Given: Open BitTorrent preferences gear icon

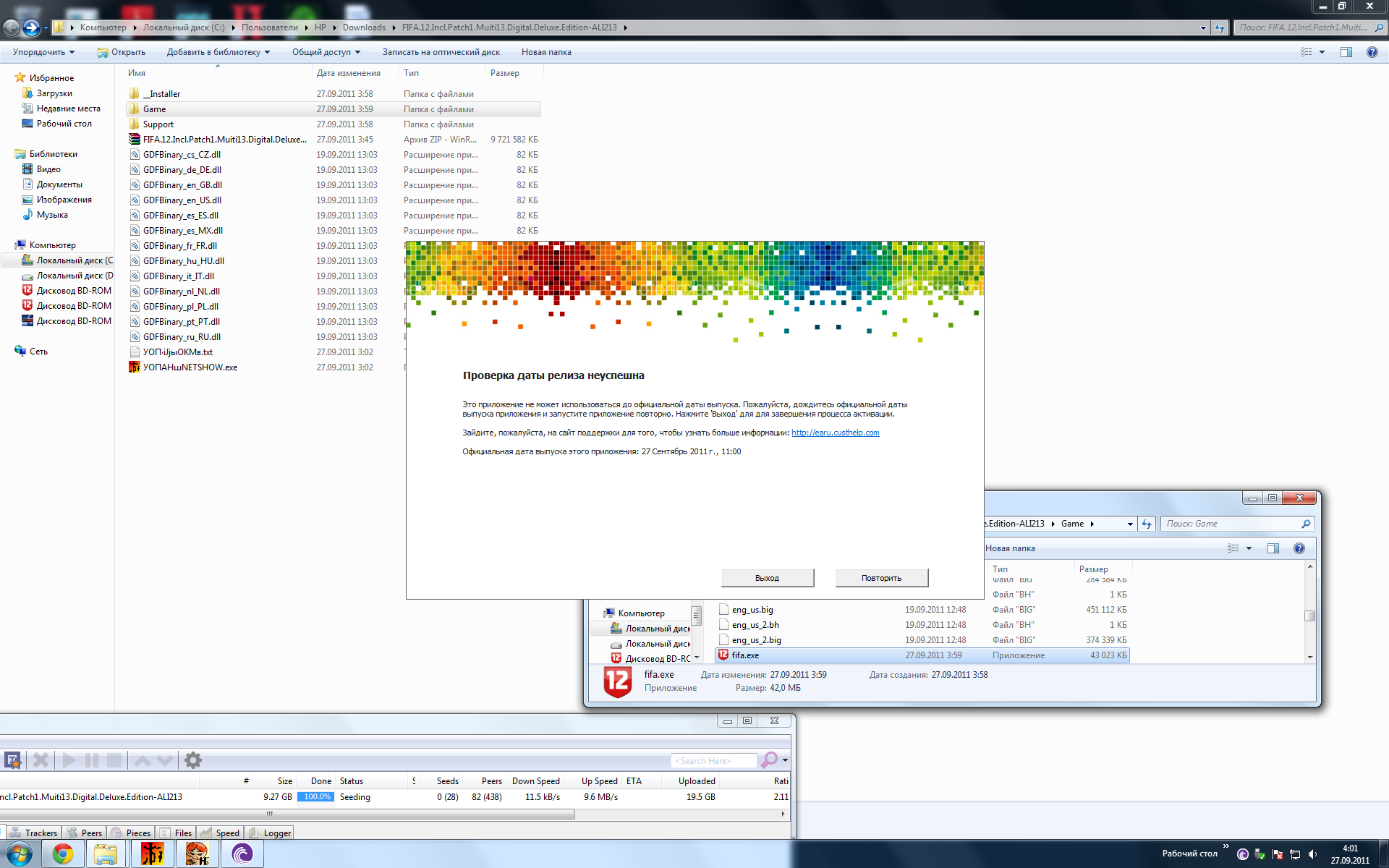Looking at the screenshot, I should pyautogui.click(x=193, y=760).
